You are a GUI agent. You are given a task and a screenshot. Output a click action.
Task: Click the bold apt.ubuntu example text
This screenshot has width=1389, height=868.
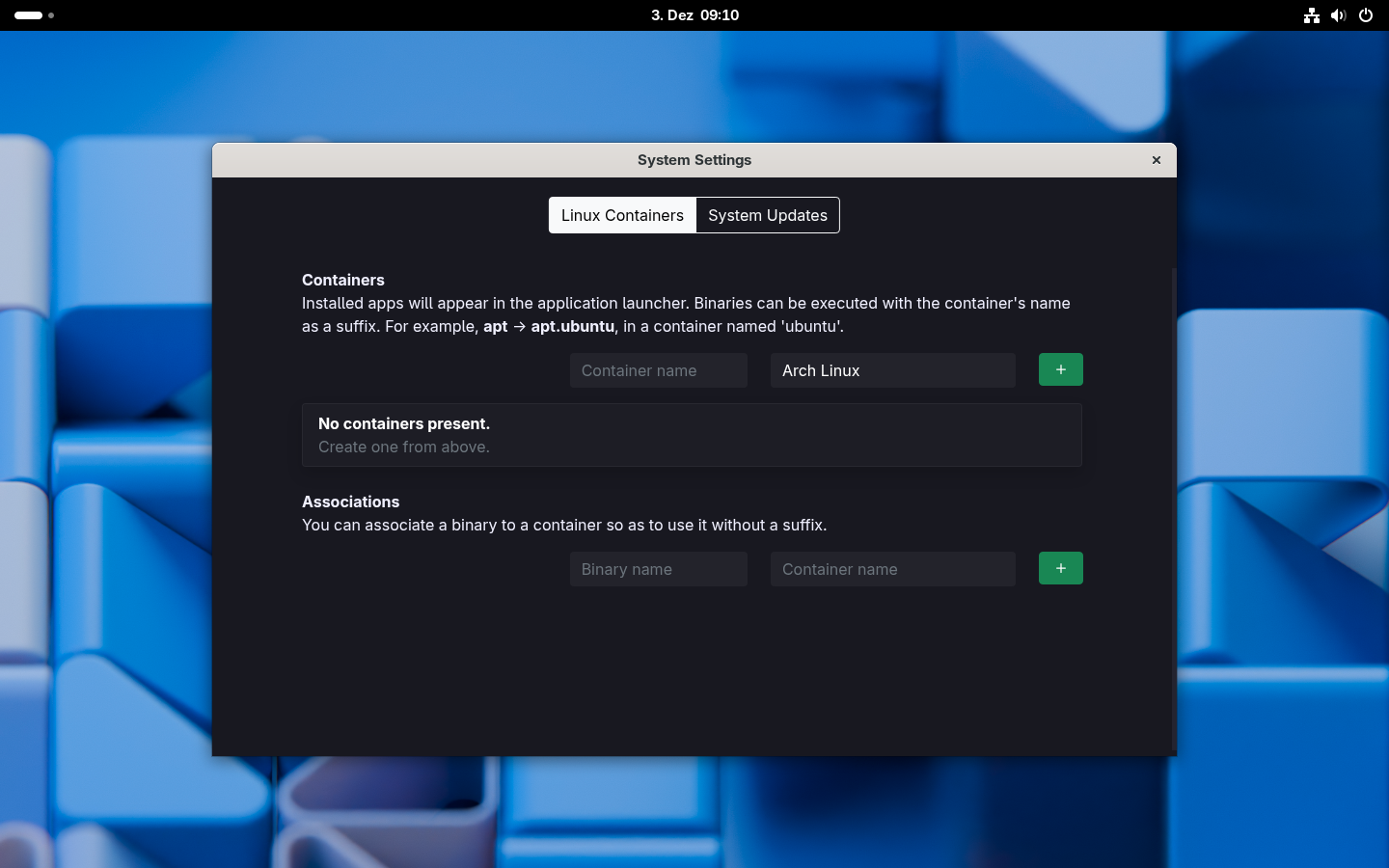tap(572, 326)
